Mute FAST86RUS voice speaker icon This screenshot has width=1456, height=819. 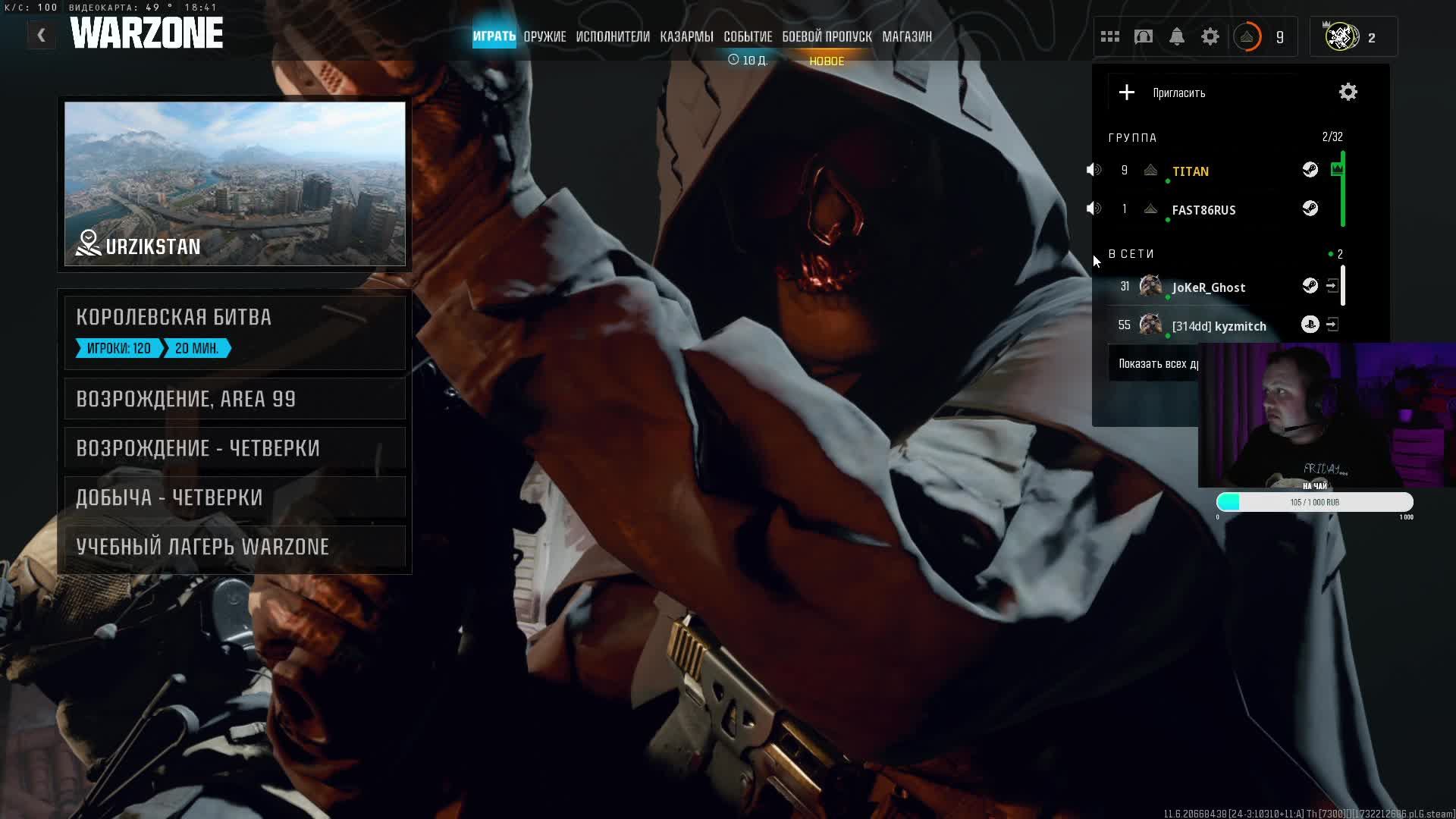(1094, 209)
